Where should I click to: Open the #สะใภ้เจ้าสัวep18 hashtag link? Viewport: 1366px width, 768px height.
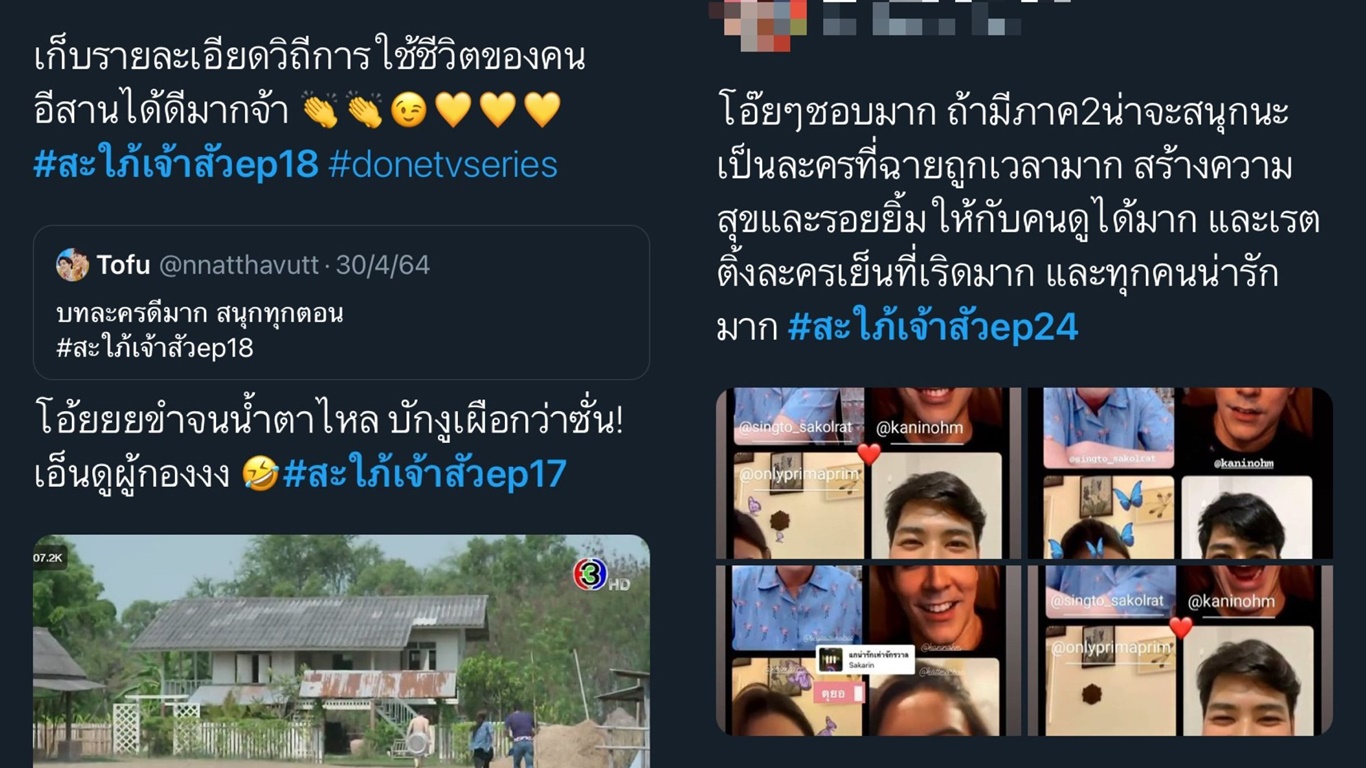[x=176, y=164]
